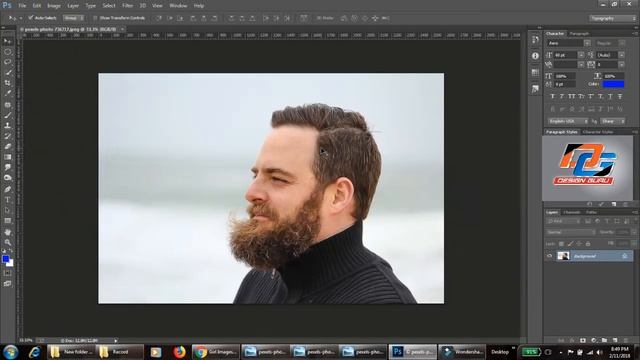Switch to the Paths tab
640x360 pixels.
click(591, 212)
